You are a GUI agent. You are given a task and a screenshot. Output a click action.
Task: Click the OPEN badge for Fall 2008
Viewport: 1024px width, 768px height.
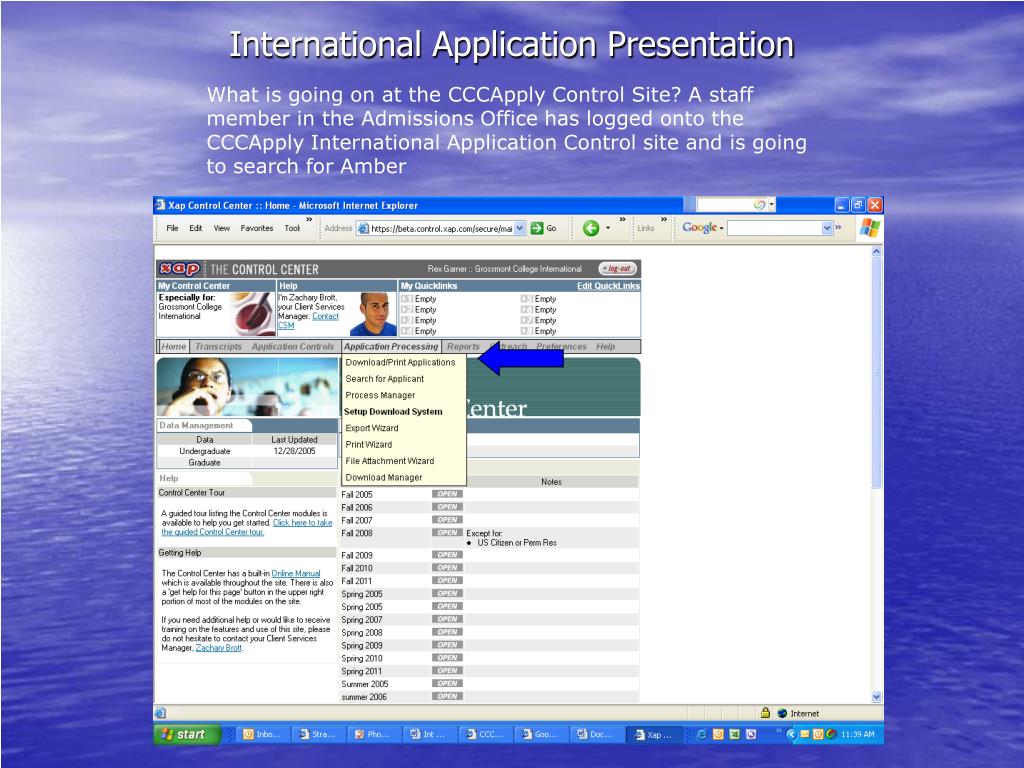447,533
